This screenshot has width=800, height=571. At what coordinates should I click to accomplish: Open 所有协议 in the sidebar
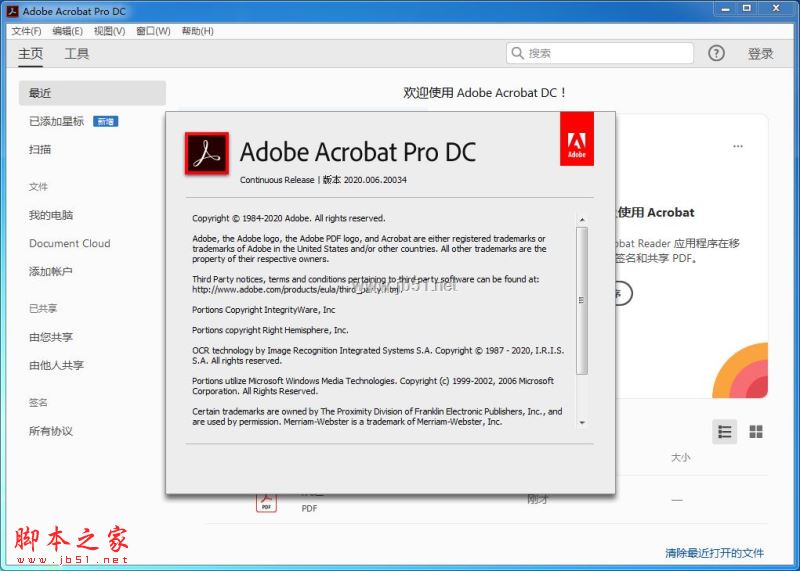pyautogui.click(x=51, y=431)
